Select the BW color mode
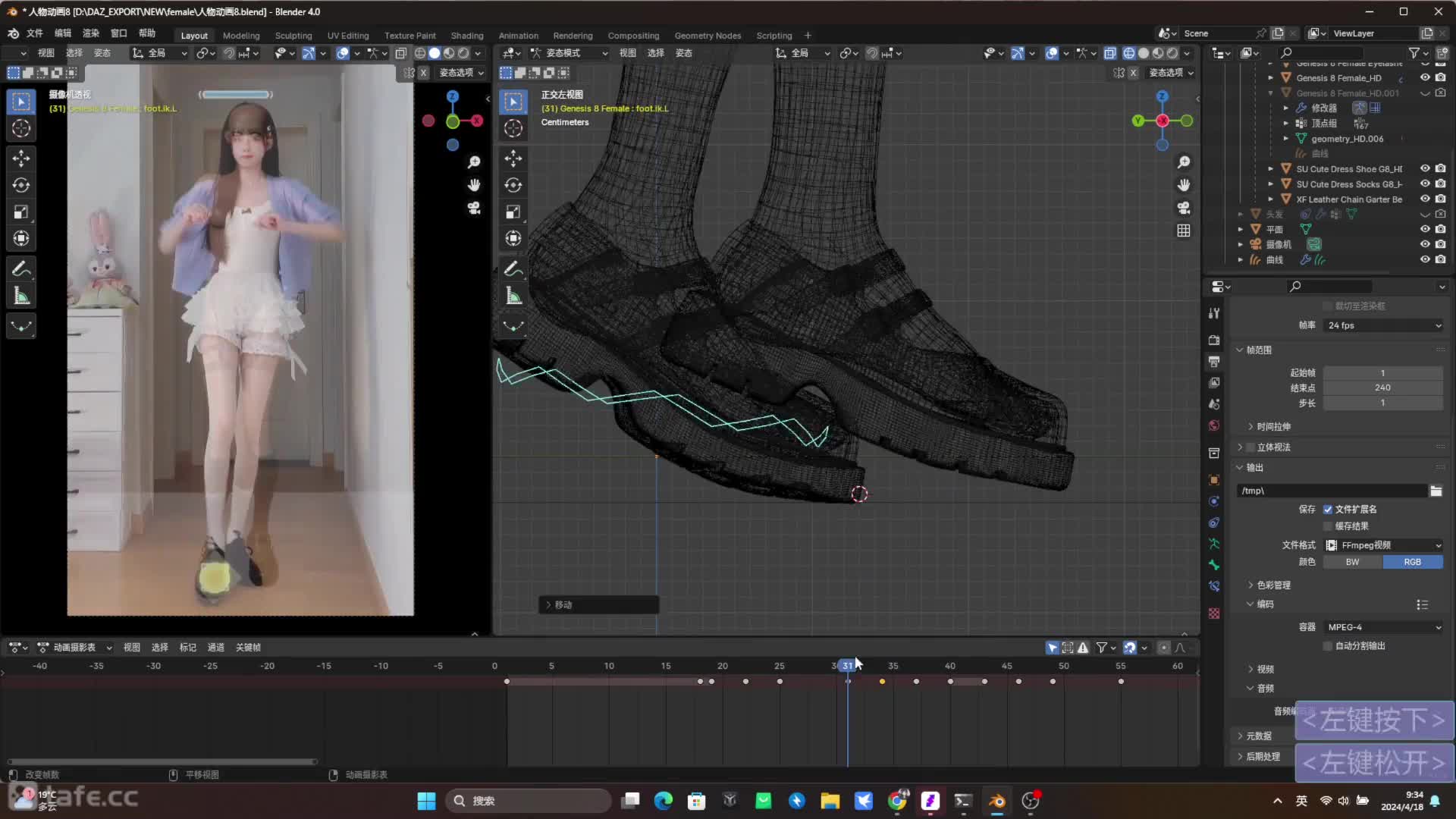The height and width of the screenshot is (819, 1456). (1352, 562)
